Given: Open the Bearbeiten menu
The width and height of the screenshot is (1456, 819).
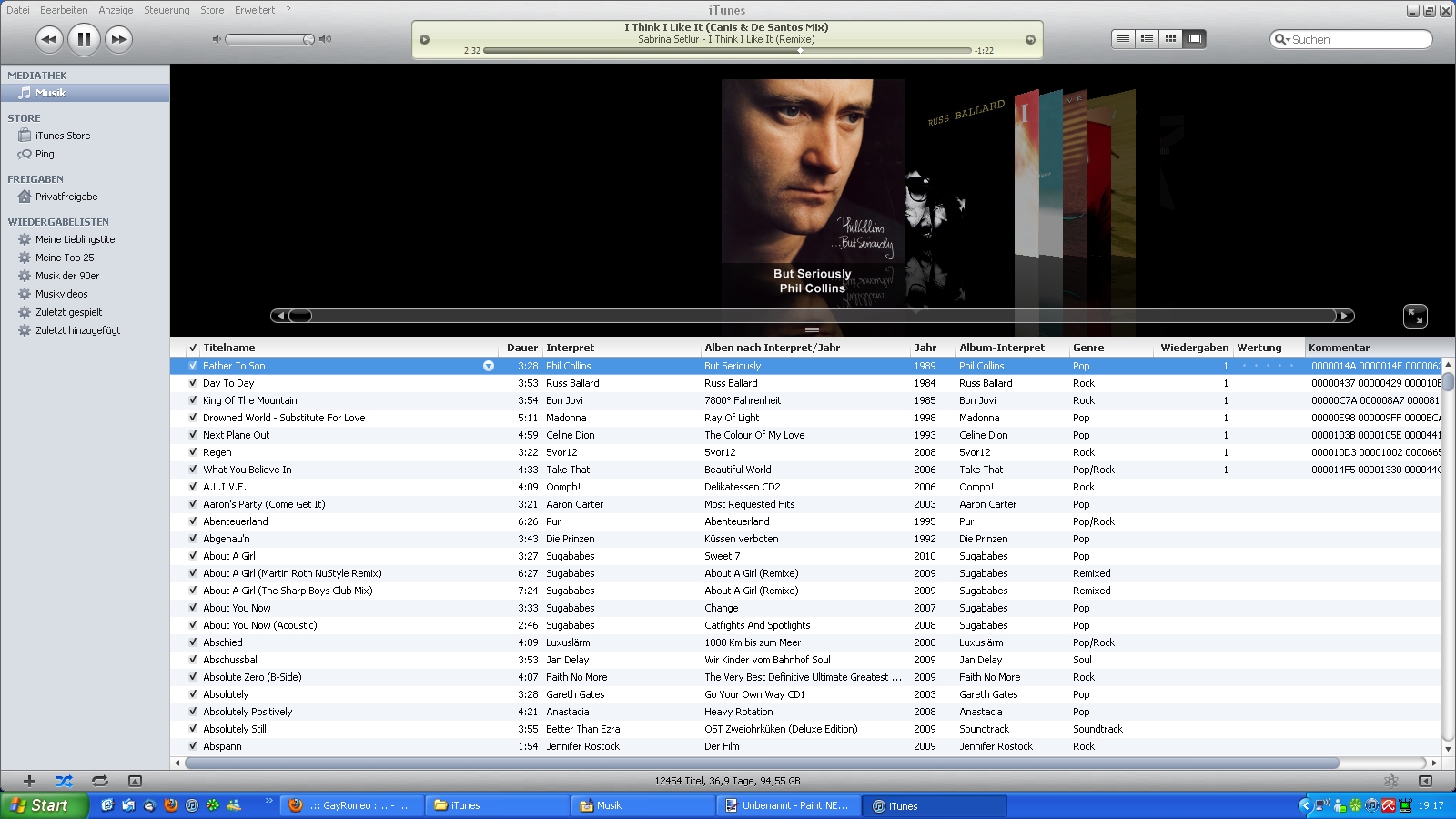Looking at the screenshot, I should [64, 10].
